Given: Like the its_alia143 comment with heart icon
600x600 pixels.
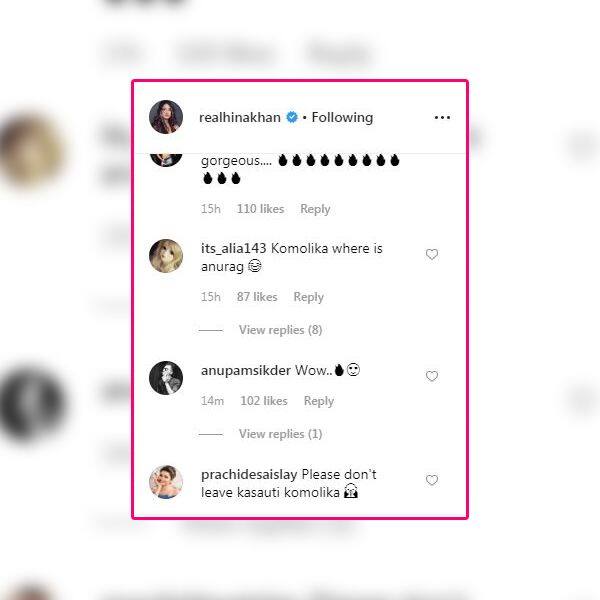Looking at the screenshot, I should coord(432,254).
